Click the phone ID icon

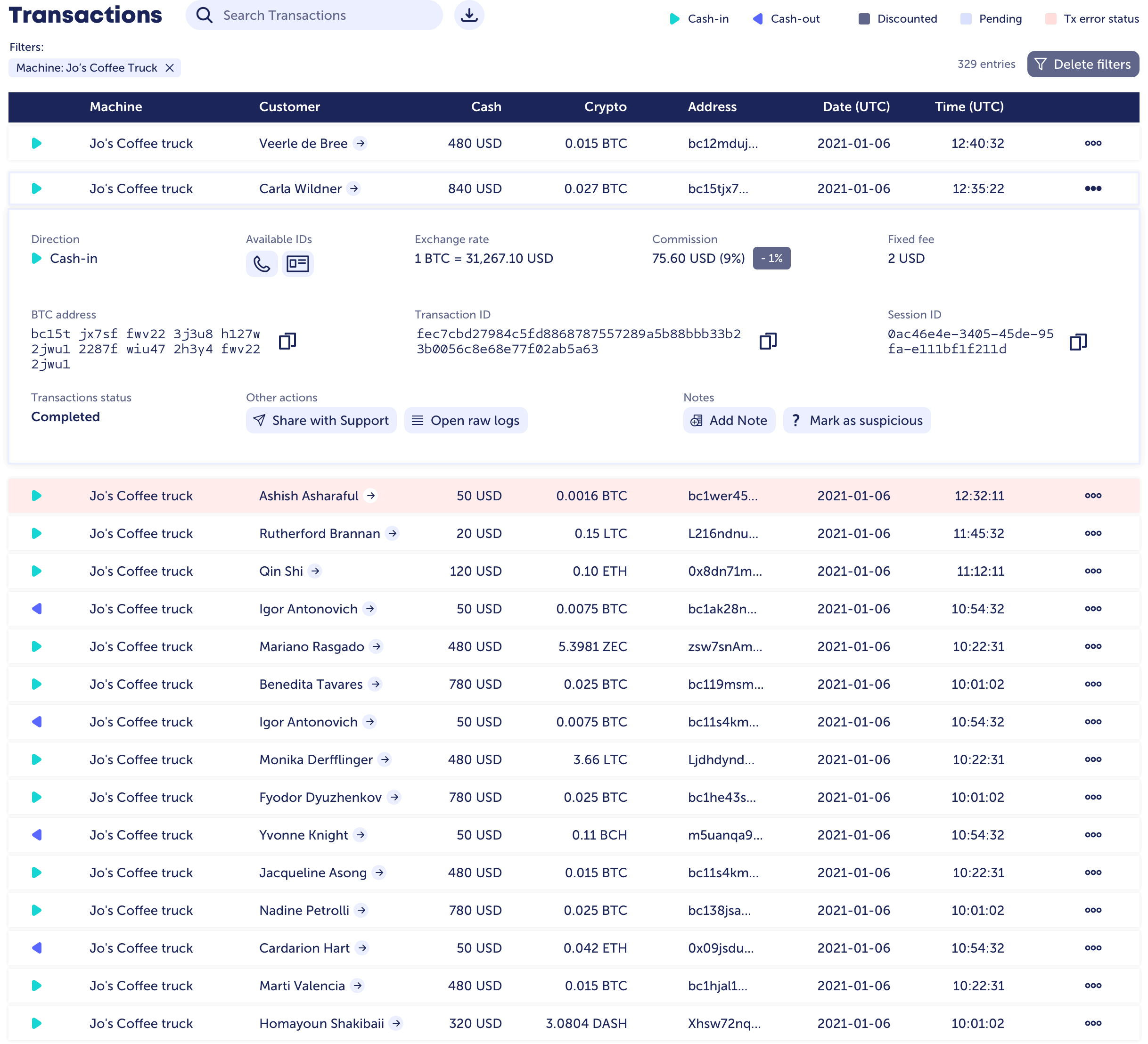tap(262, 263)
